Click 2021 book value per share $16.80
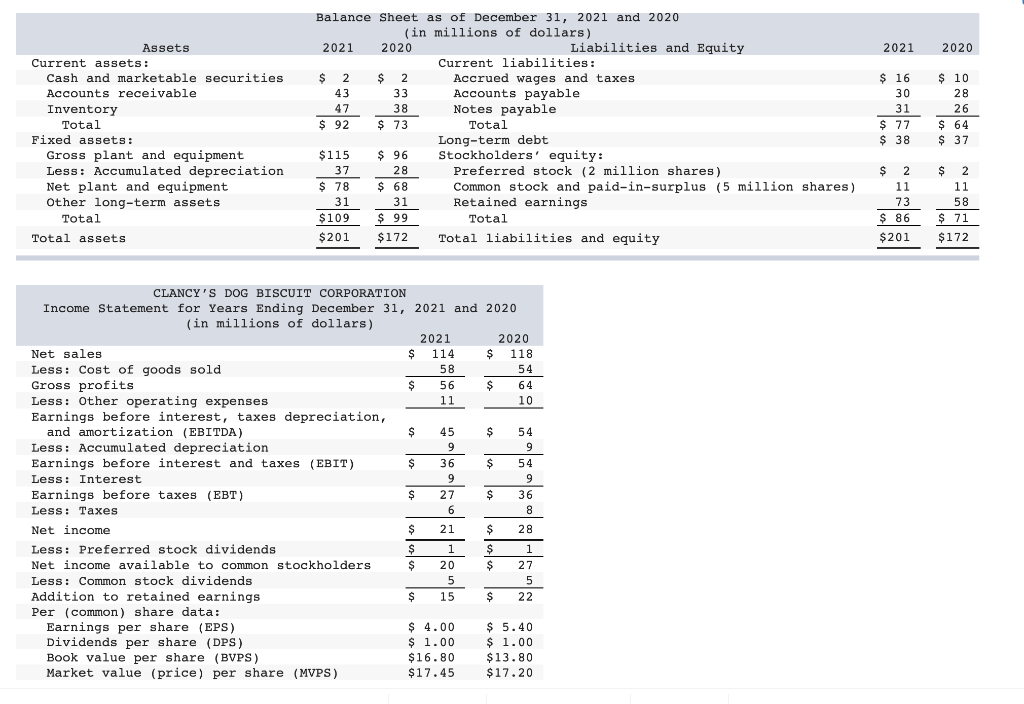1024x704 pixels. (x=432, y=658)
